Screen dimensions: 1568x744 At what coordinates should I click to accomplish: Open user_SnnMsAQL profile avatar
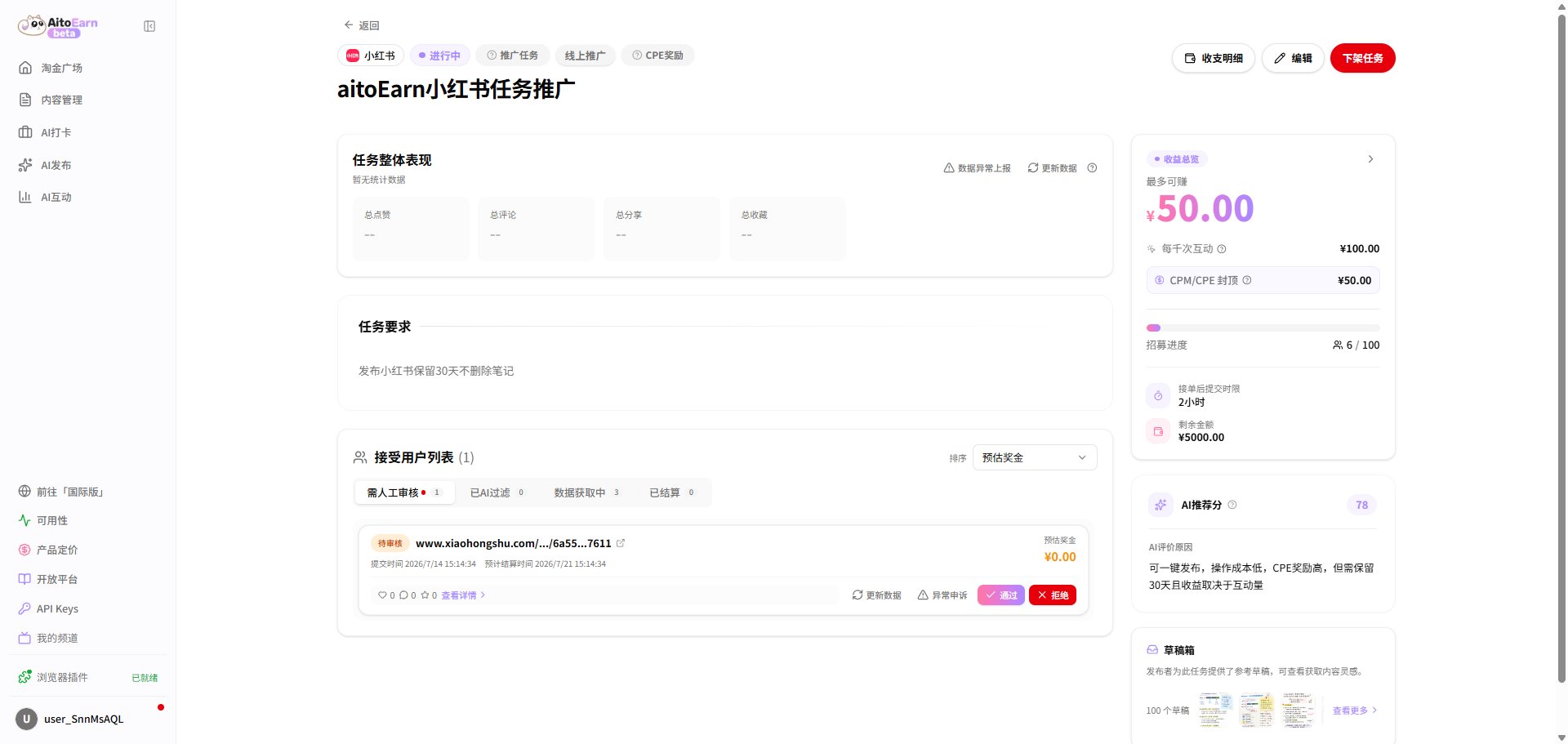[26, 719]
